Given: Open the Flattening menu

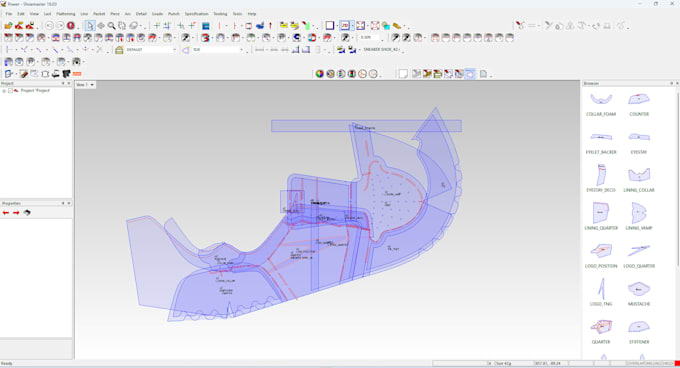Looking at the screenshot, I should (x=65, y=14).
